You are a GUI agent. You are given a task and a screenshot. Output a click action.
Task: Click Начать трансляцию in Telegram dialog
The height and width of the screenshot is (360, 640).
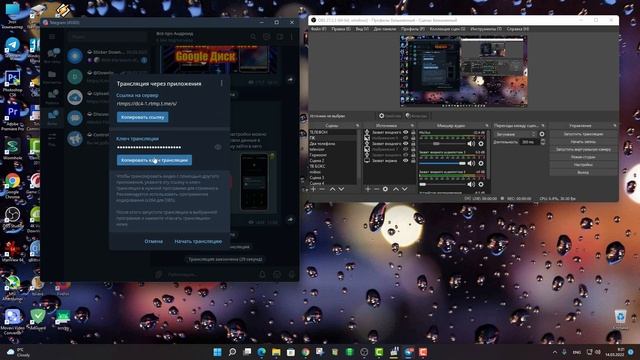(x=198, y=241)
